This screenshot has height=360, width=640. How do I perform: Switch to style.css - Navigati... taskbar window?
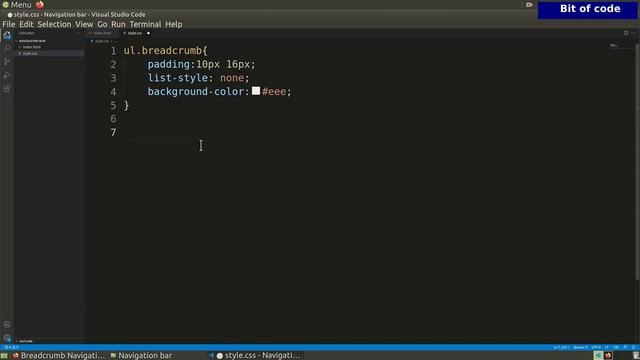pos(256,356)
